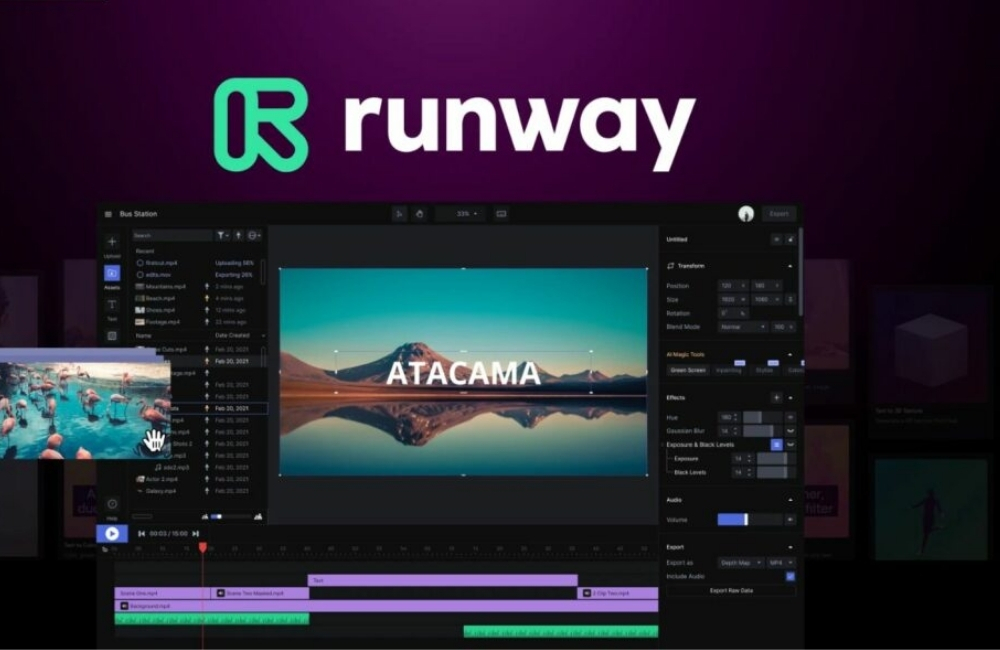The image size is (1000, 650).
Task: Select the ATACAMA text on canvas
Action: coord(464,374)
